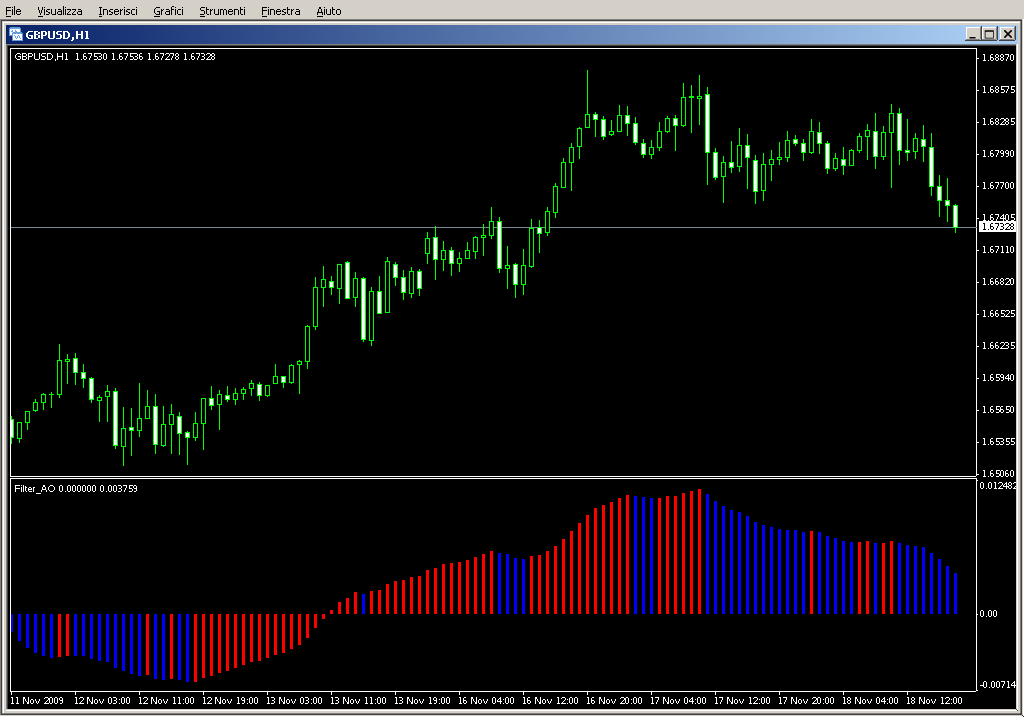Open the Finestra menu
1024x717 pixels.
[280, 11]
